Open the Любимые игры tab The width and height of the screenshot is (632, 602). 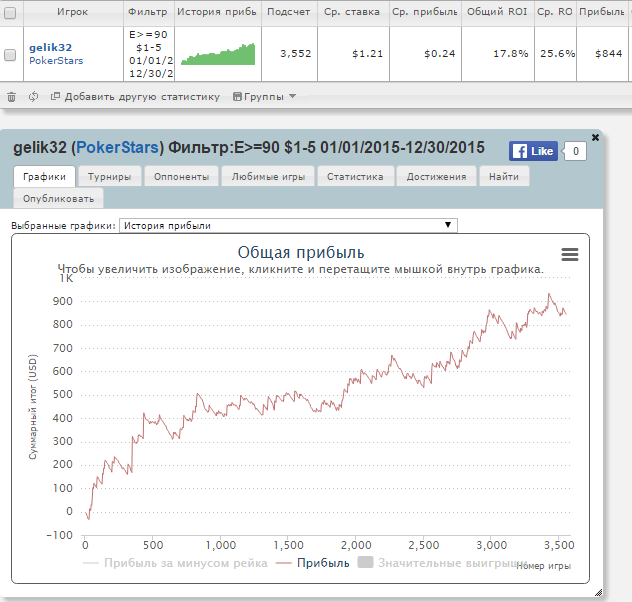(268, 176)
